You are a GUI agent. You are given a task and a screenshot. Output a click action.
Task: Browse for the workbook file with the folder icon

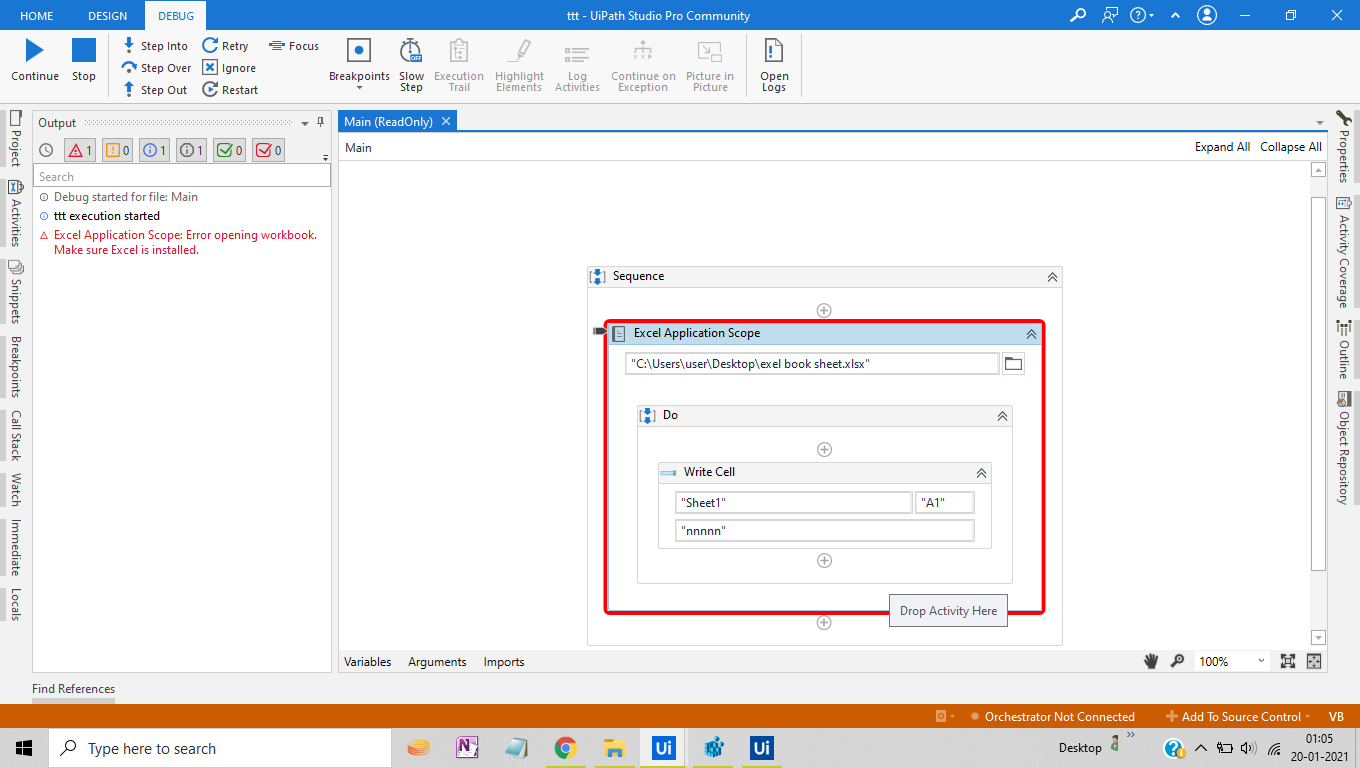1014,364
